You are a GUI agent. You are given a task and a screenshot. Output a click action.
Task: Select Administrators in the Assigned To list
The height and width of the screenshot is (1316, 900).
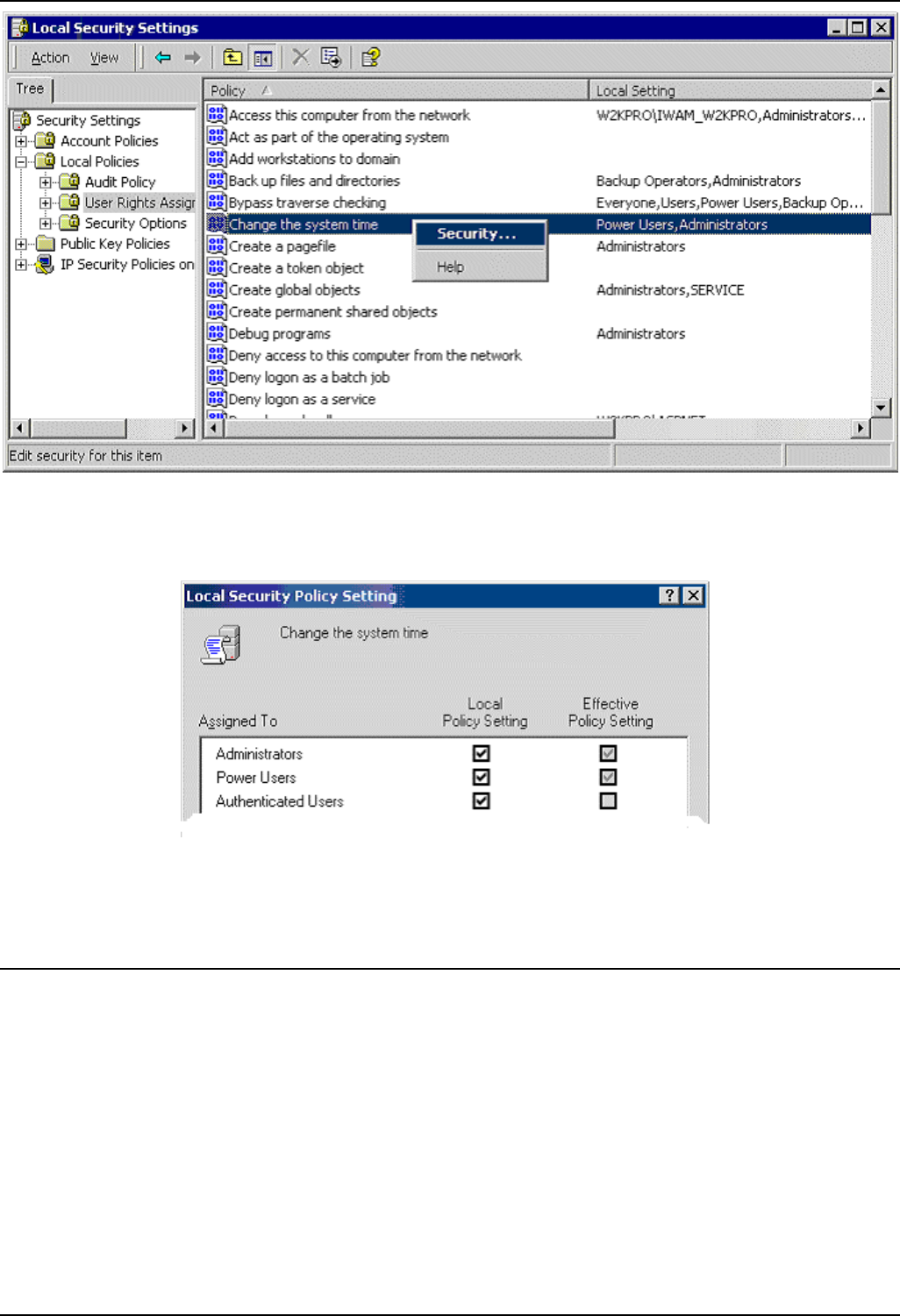pyautogui.click(x=259, y=754)
